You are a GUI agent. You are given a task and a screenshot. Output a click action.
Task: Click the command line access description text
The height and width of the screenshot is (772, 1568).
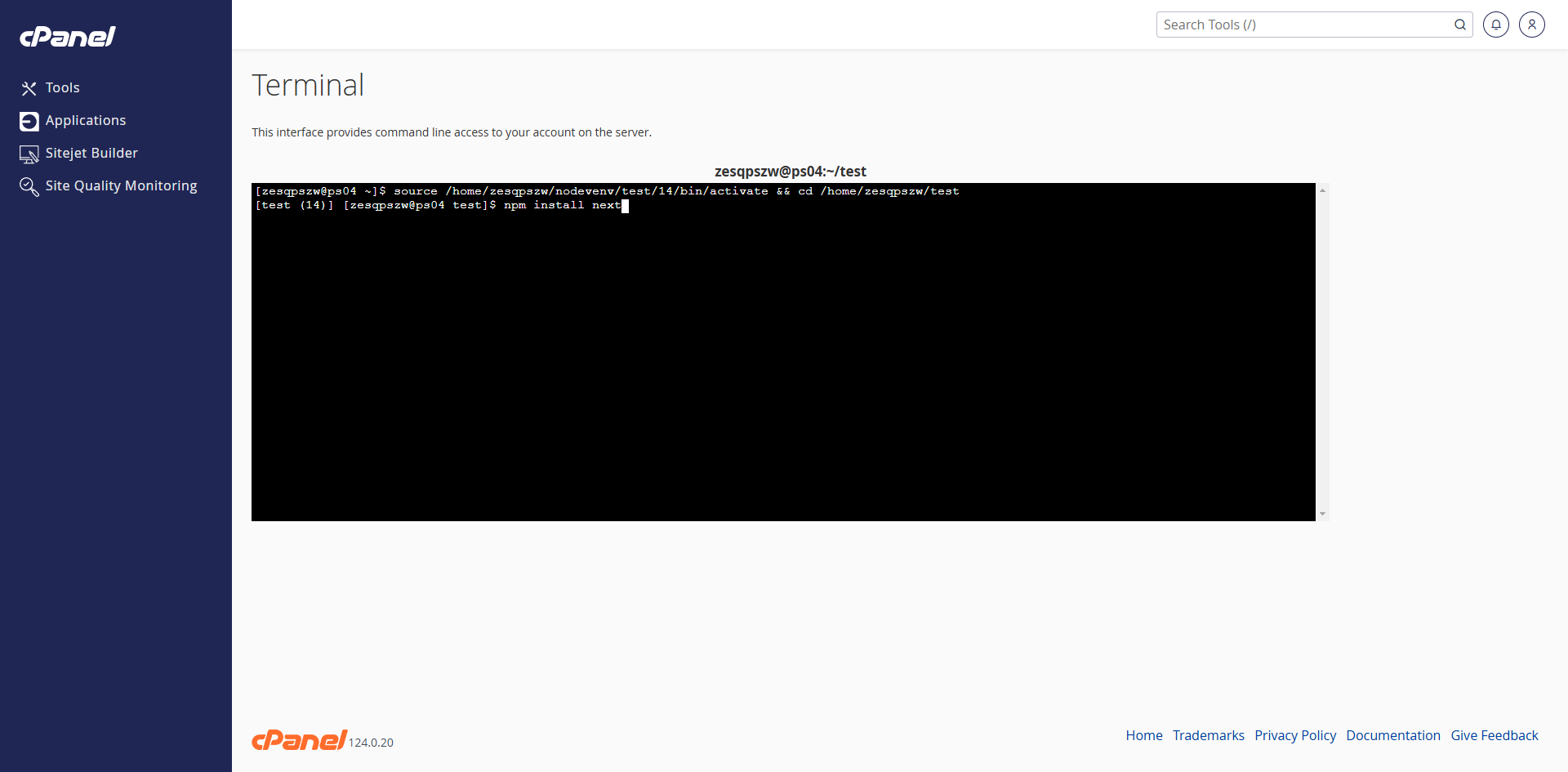tap(452, 132)
